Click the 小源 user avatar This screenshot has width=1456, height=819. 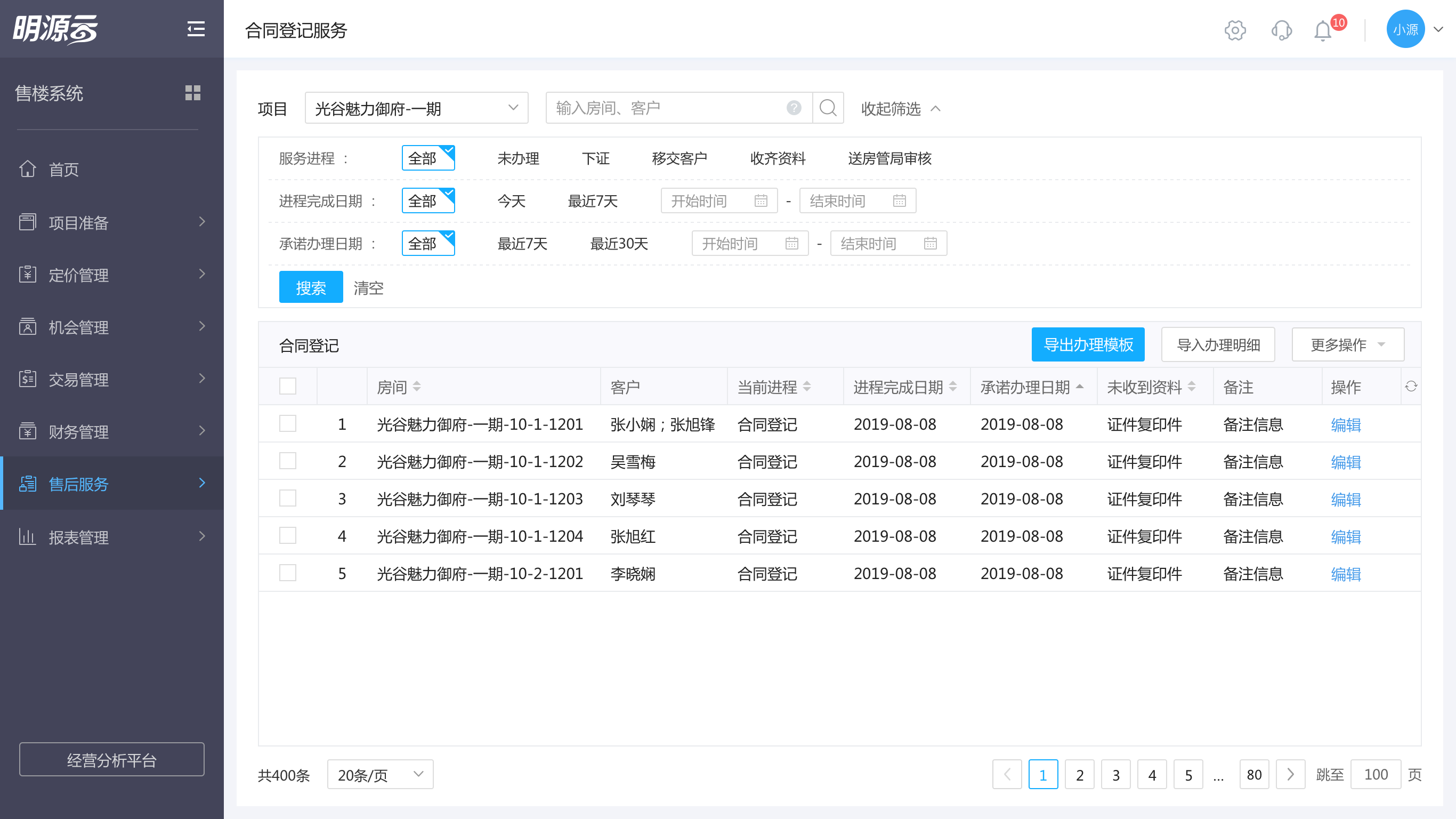[x=1405, y=29]
